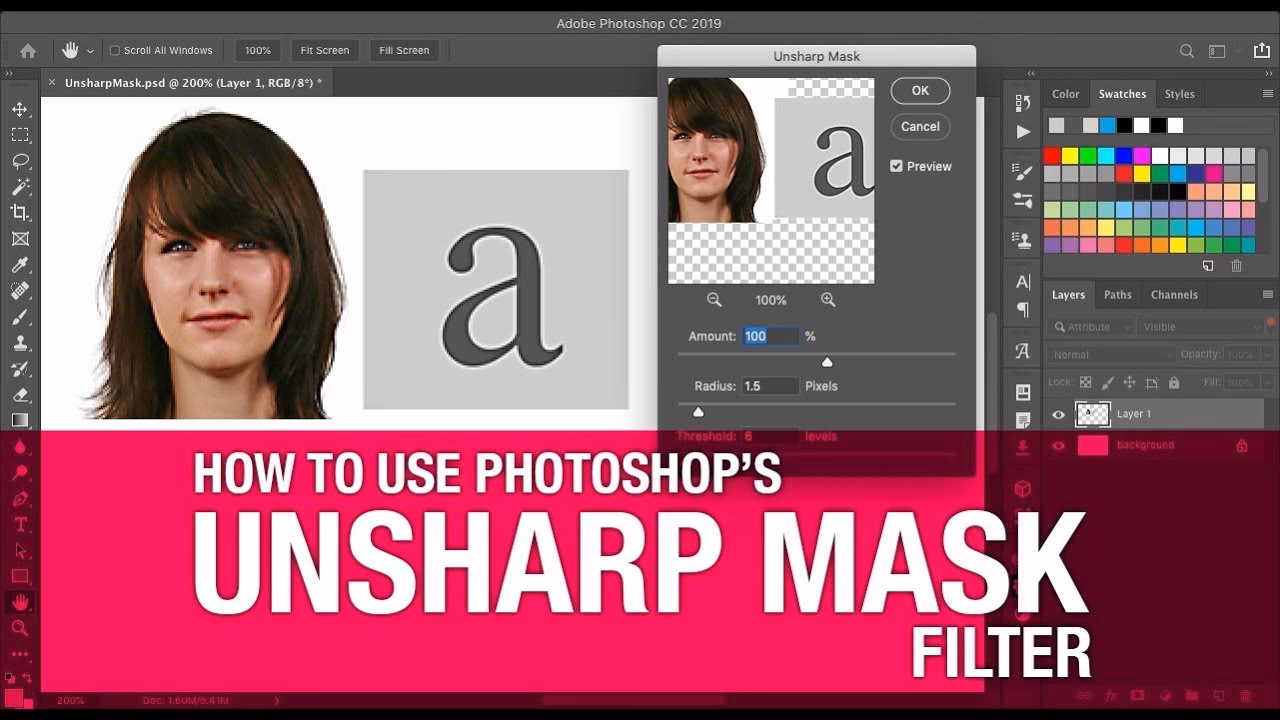Select the Clone Stamp tool

[20, 342]
